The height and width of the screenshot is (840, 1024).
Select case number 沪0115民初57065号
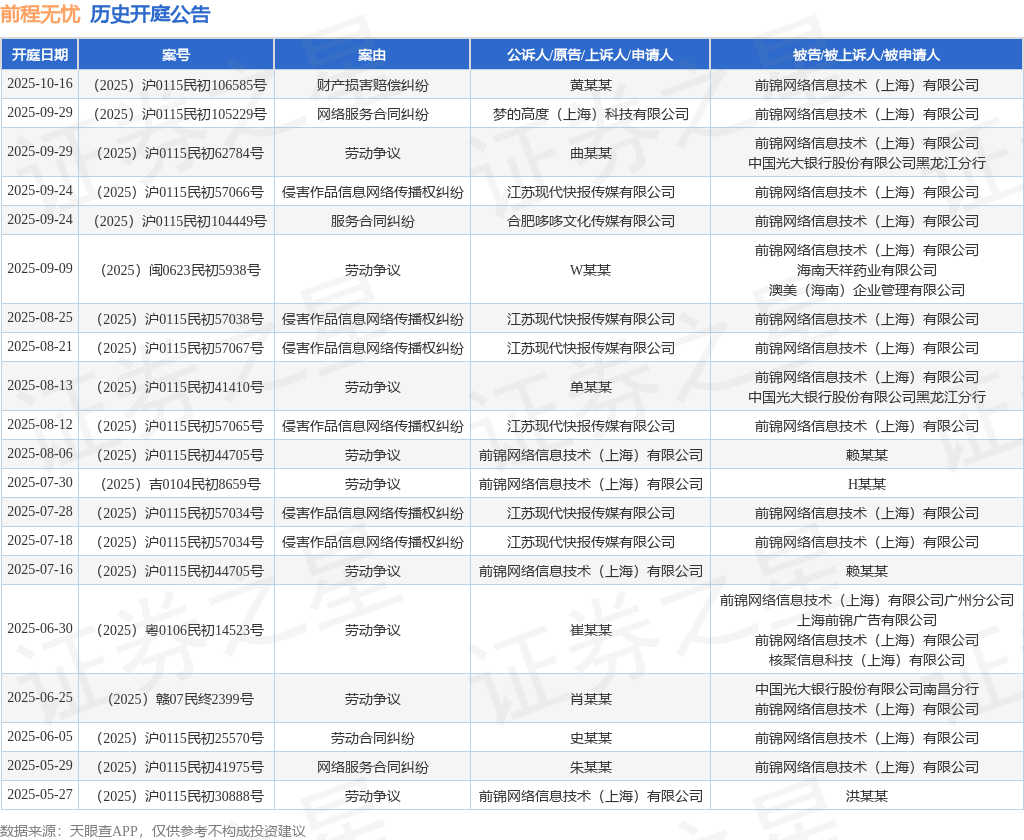(x=180, y=426)
